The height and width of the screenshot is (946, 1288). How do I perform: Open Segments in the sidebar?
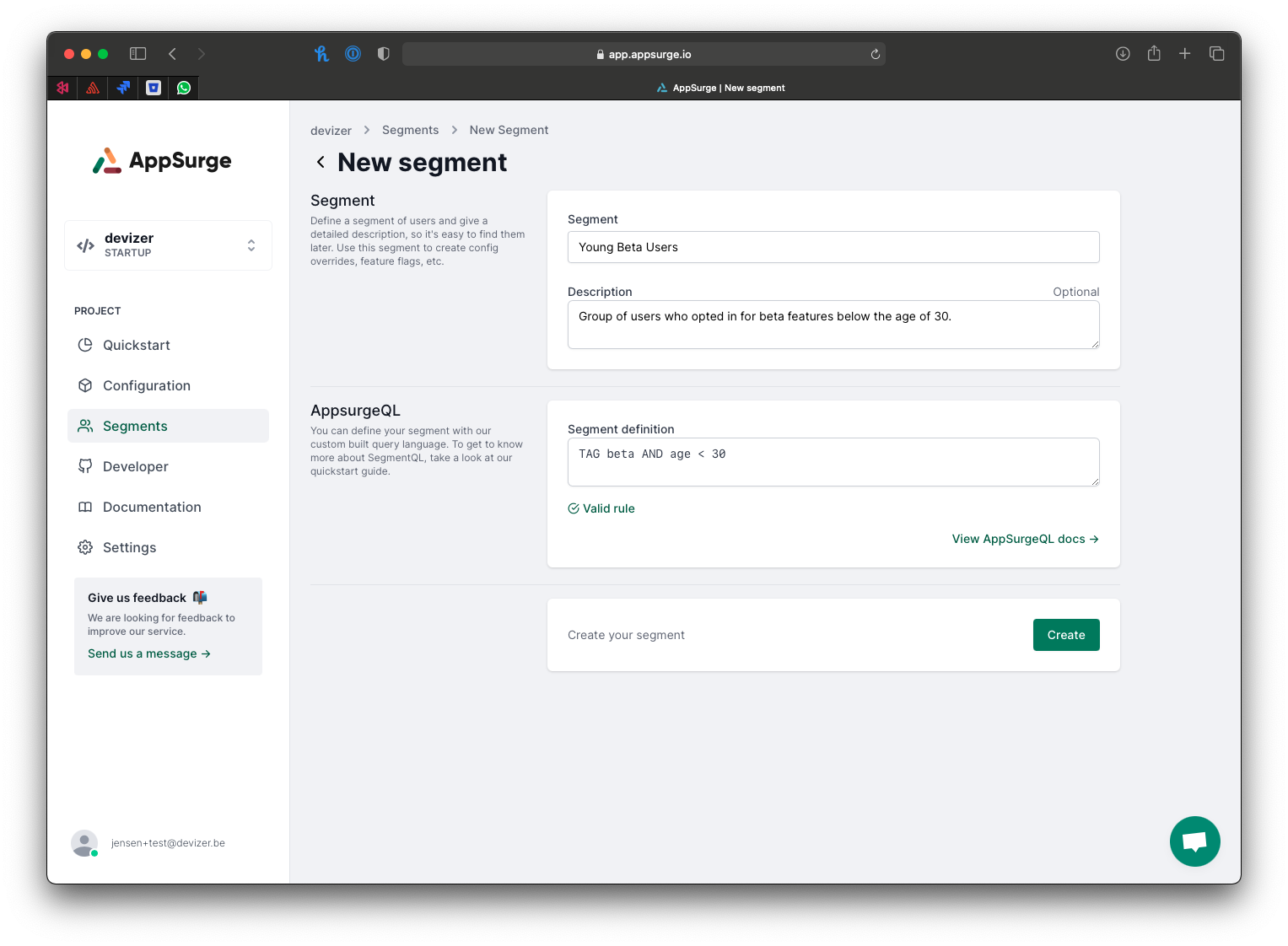click(168, 426)
